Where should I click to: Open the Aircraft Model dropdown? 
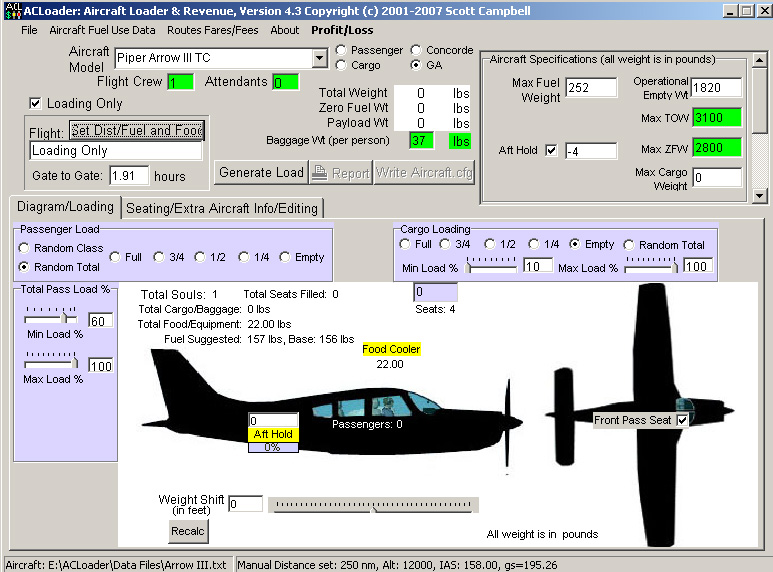319,58
